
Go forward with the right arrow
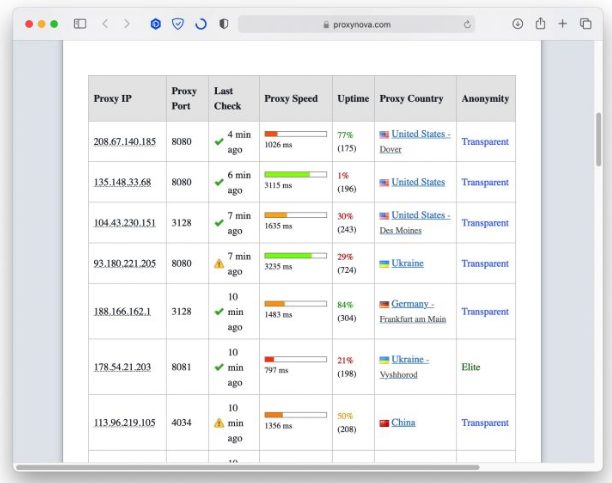pos(126,24)
